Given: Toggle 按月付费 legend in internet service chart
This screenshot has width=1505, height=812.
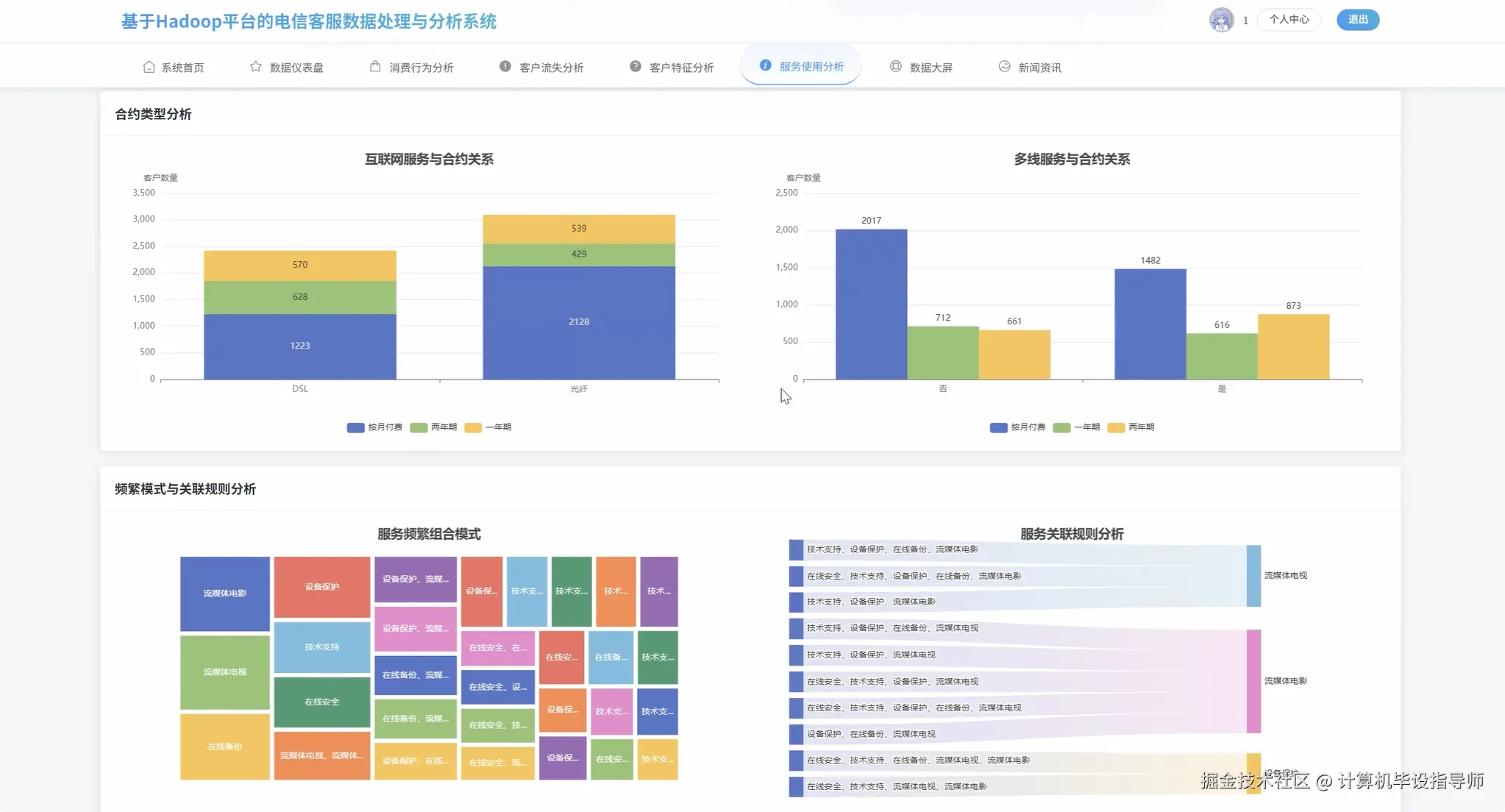Looking at the screenshot, I should pyautogui.click(x=374, y=427).
